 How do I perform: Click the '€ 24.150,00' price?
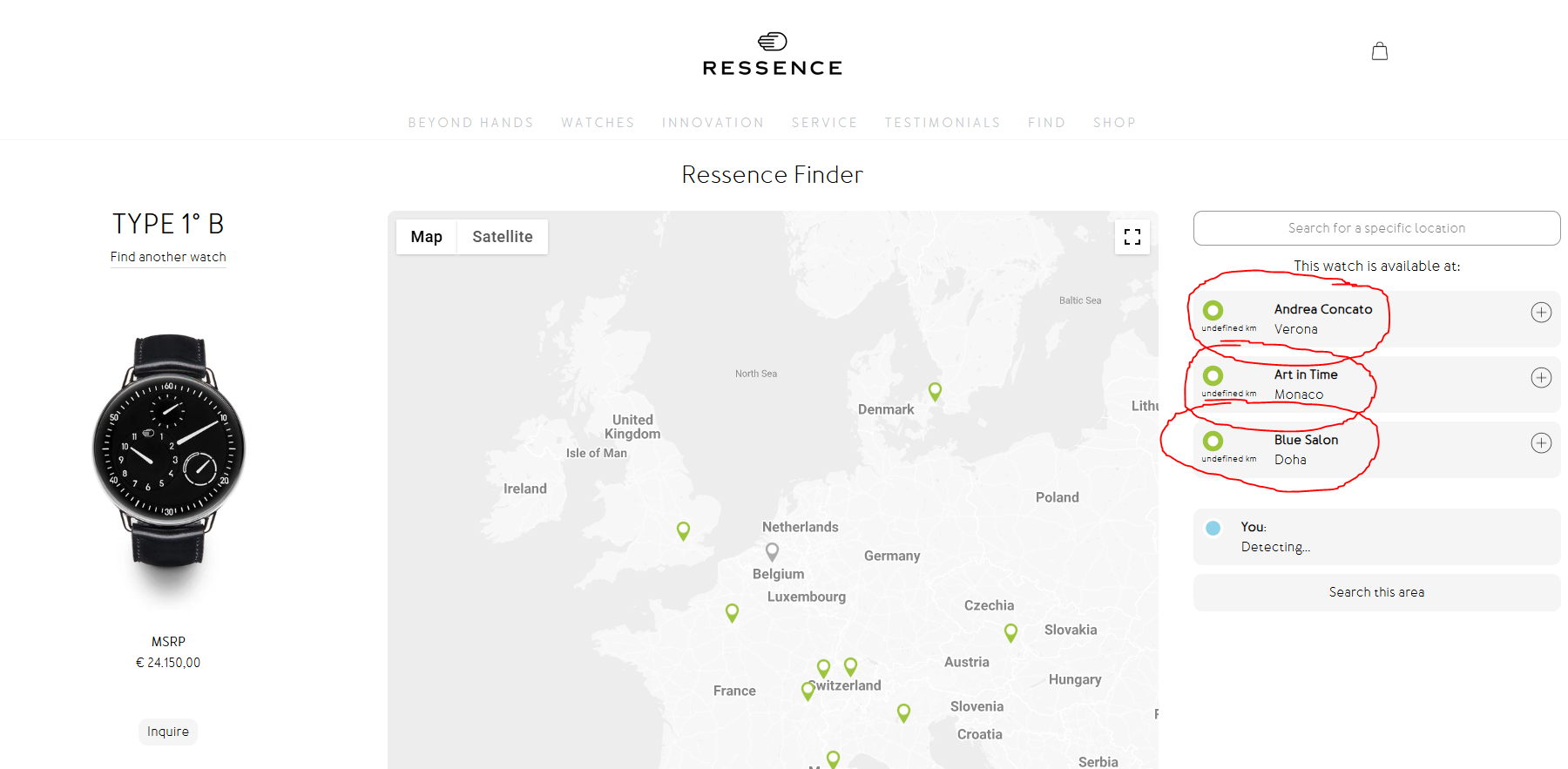[168, 663]
